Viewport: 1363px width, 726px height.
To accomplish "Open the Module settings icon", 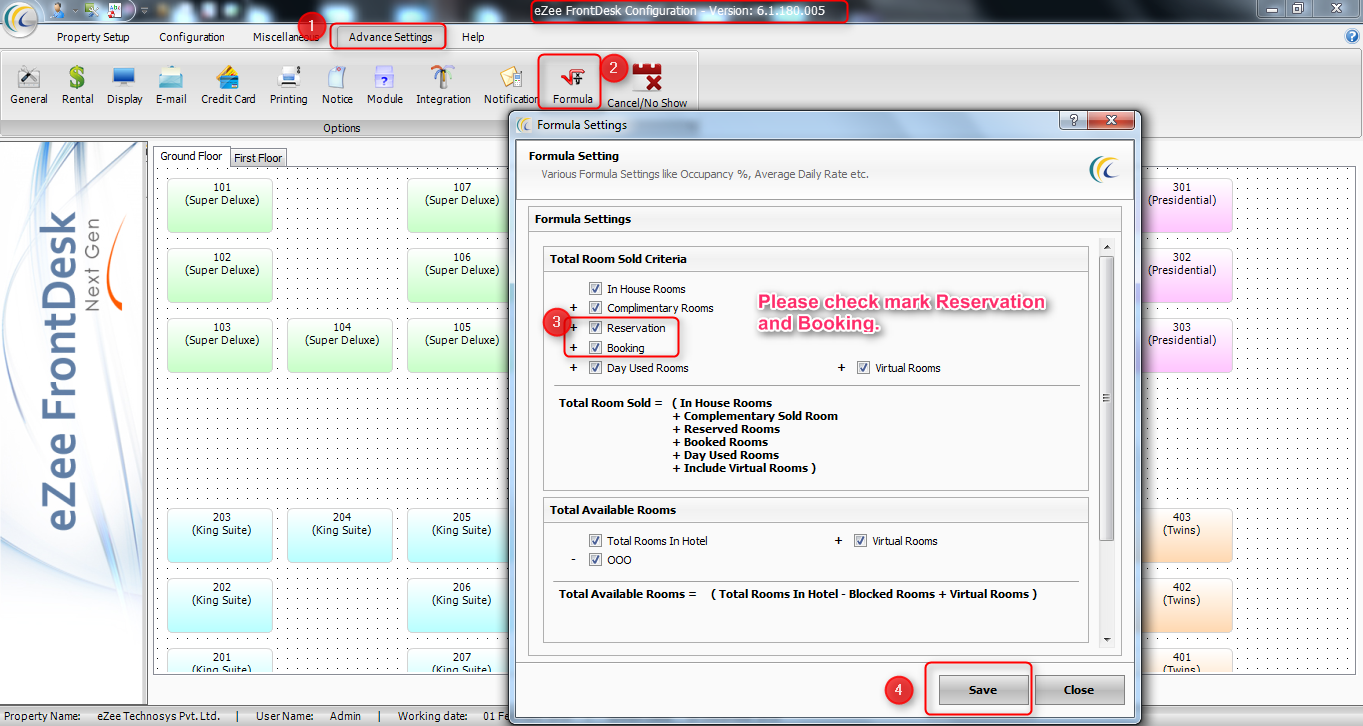I will pyautogui.click(x=385, y=85).
